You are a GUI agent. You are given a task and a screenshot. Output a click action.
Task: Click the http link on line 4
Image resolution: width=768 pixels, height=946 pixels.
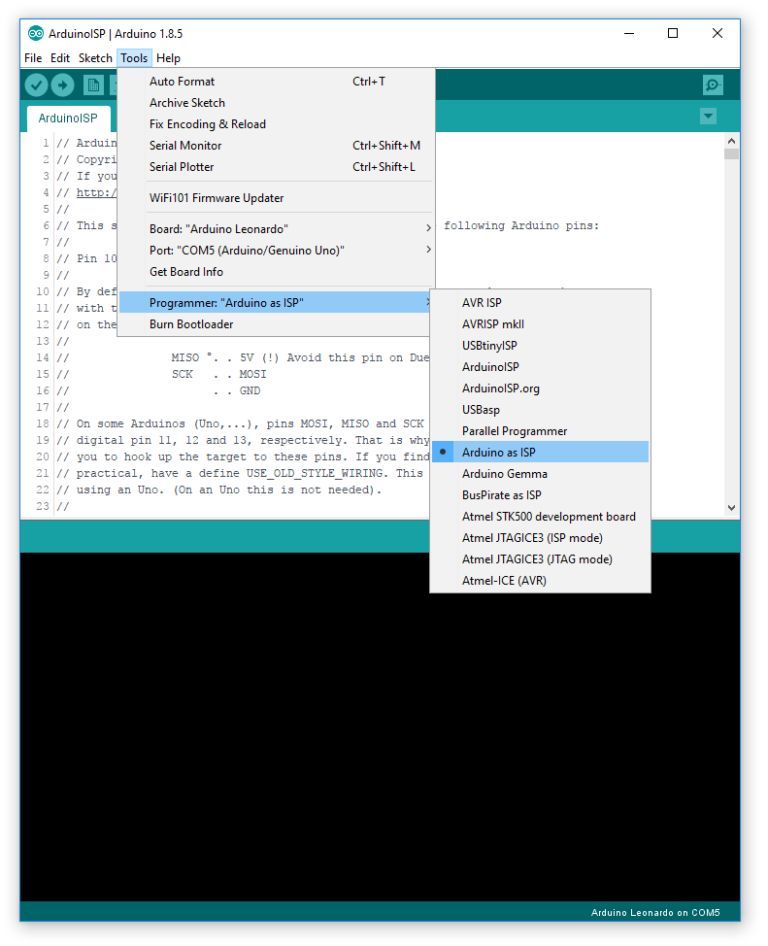coord(97,192)
